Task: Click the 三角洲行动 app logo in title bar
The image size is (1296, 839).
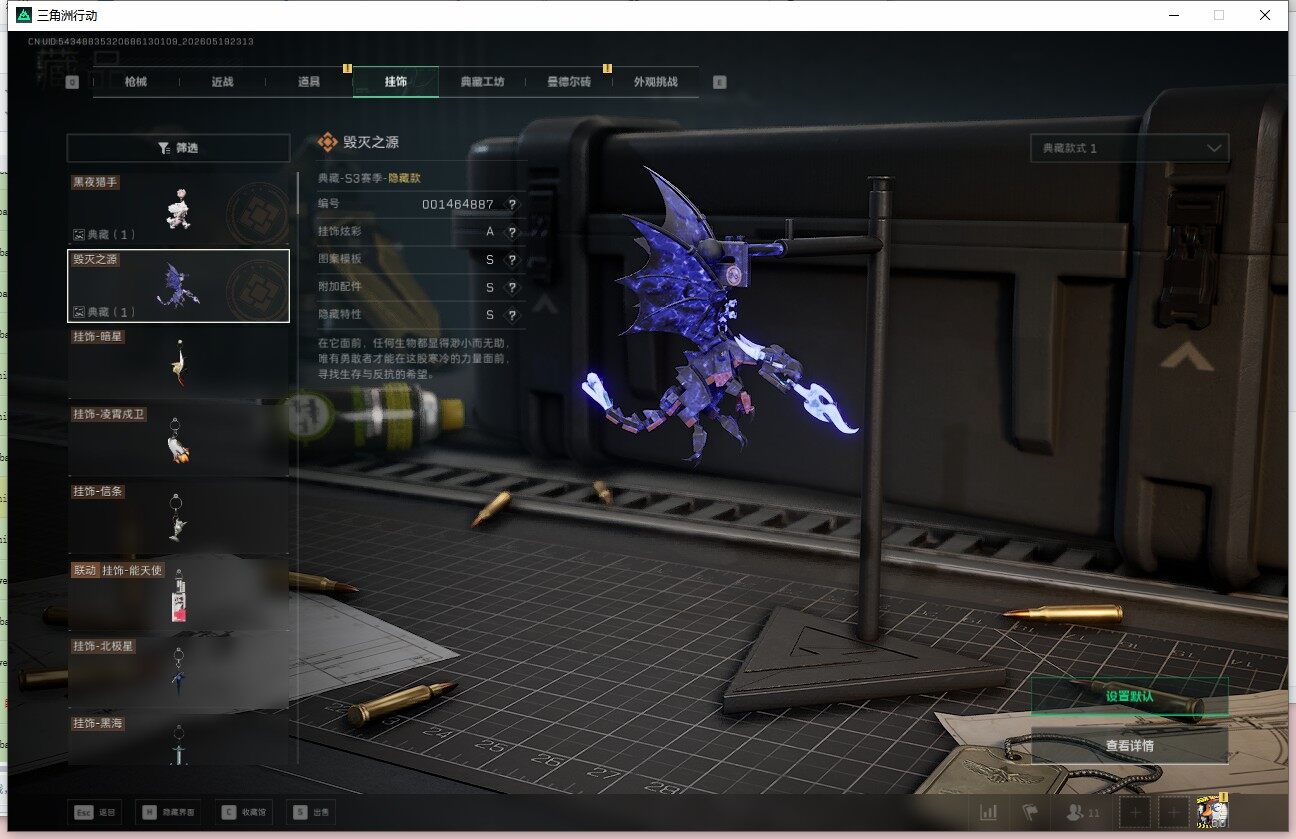Action: [x=23, y=15]
